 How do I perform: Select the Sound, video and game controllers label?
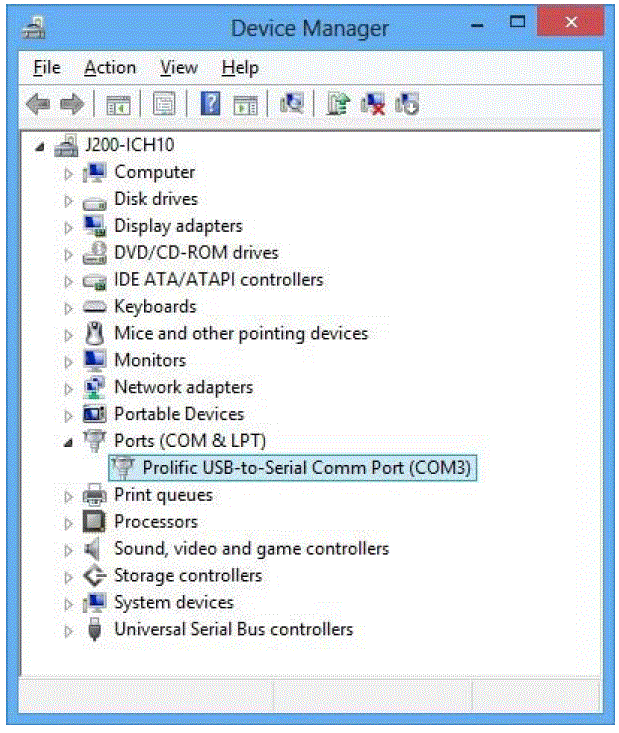click(x=252, y=549)
